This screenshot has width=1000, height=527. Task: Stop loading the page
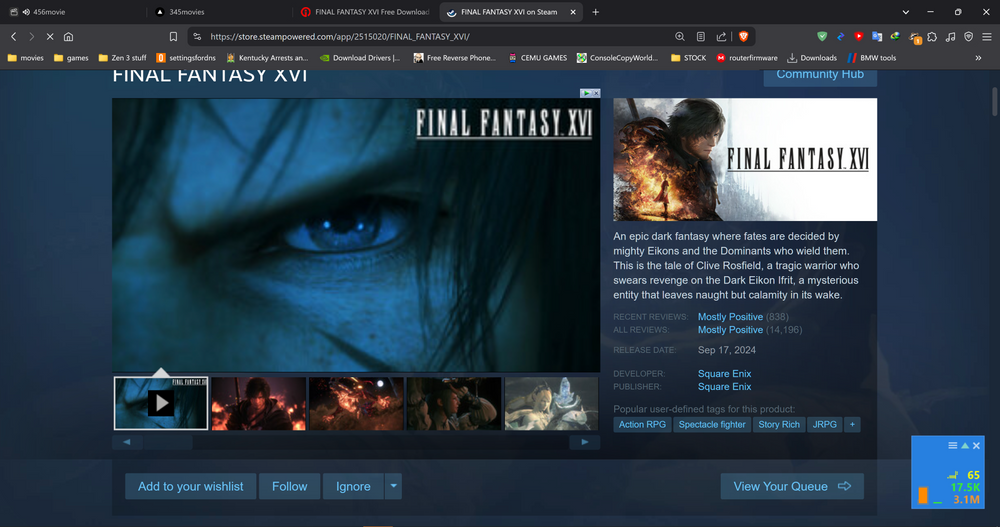[x=50, y=37]
